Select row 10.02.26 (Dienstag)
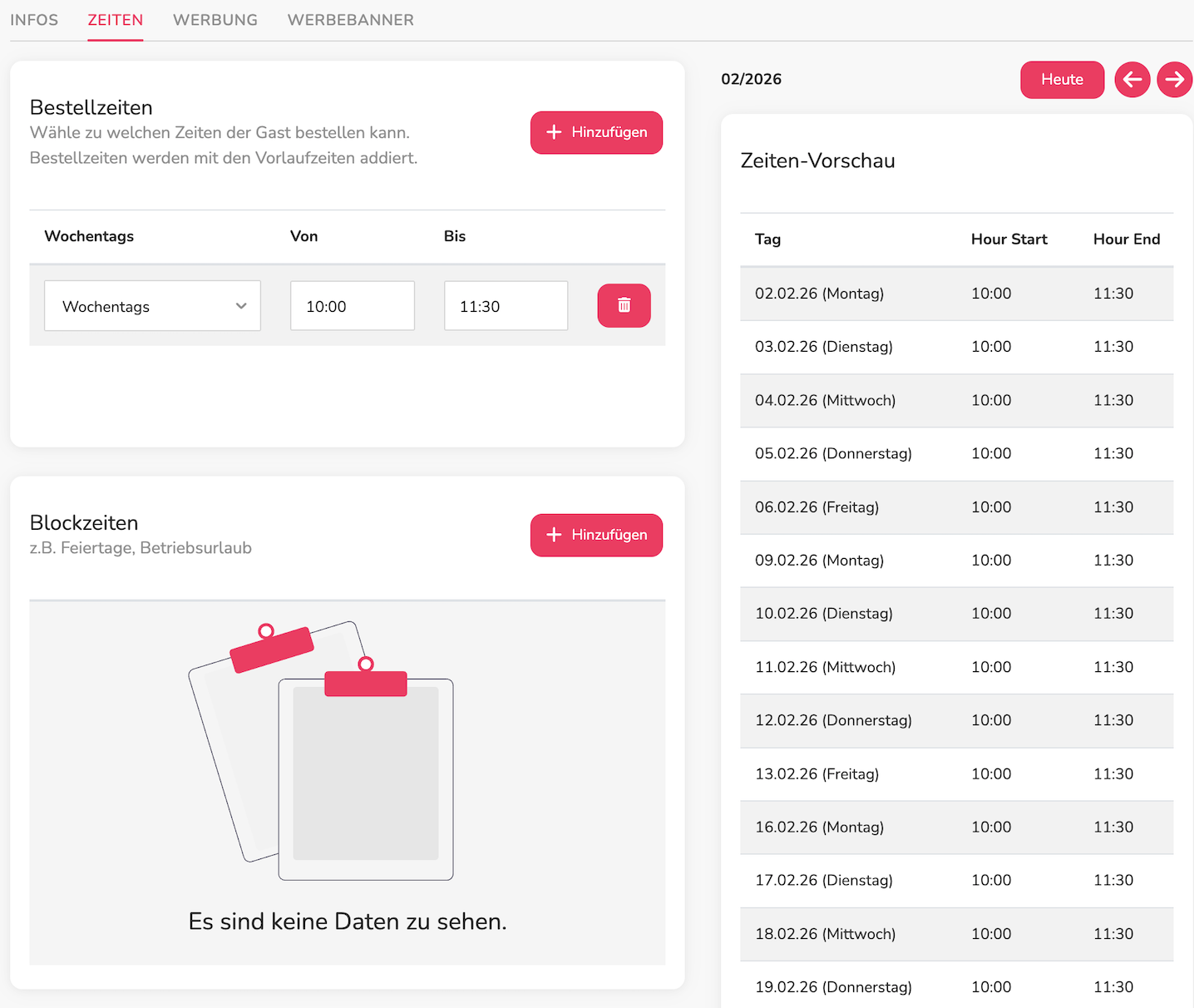Image resolution: width=1194 pixels, height=1008 pixels. 956,614
